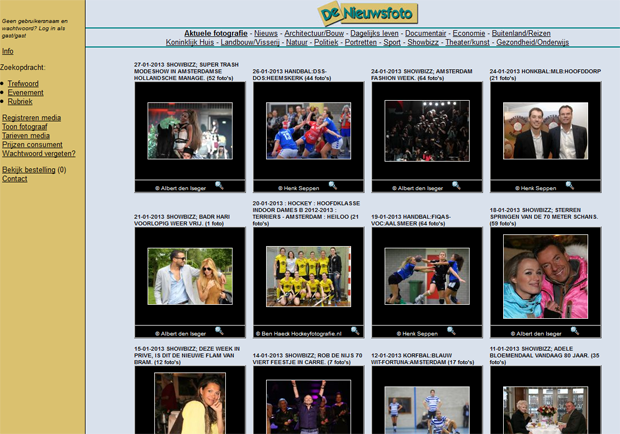Open the Showbizz category
The height and width of the screenshot is (434, 620).
tap(423, 42)
